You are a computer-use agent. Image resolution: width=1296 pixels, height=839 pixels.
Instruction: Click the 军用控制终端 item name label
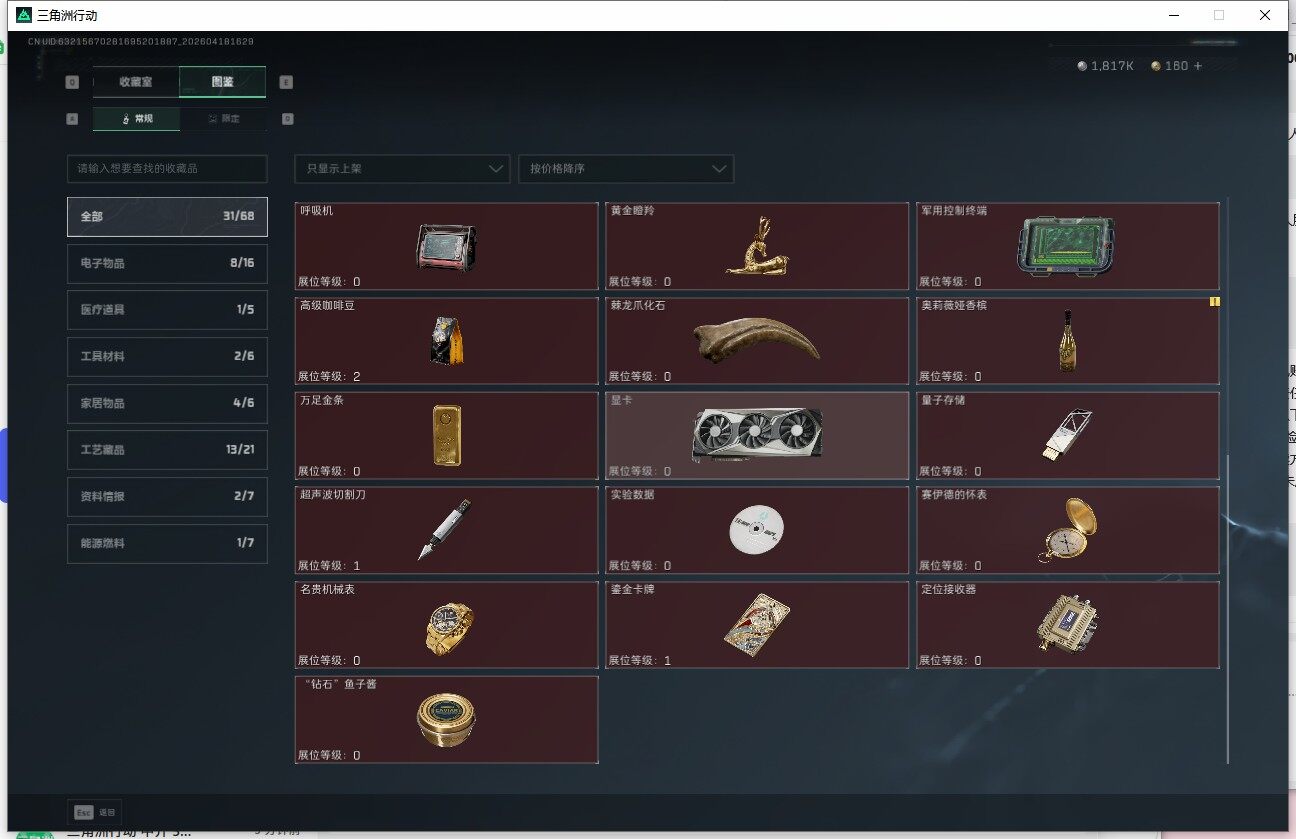click(x=954, y=211)
